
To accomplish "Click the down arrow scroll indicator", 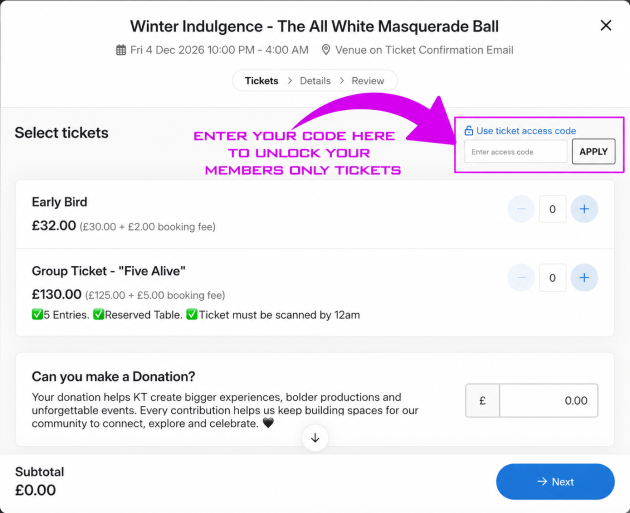I will pos(315,437).
